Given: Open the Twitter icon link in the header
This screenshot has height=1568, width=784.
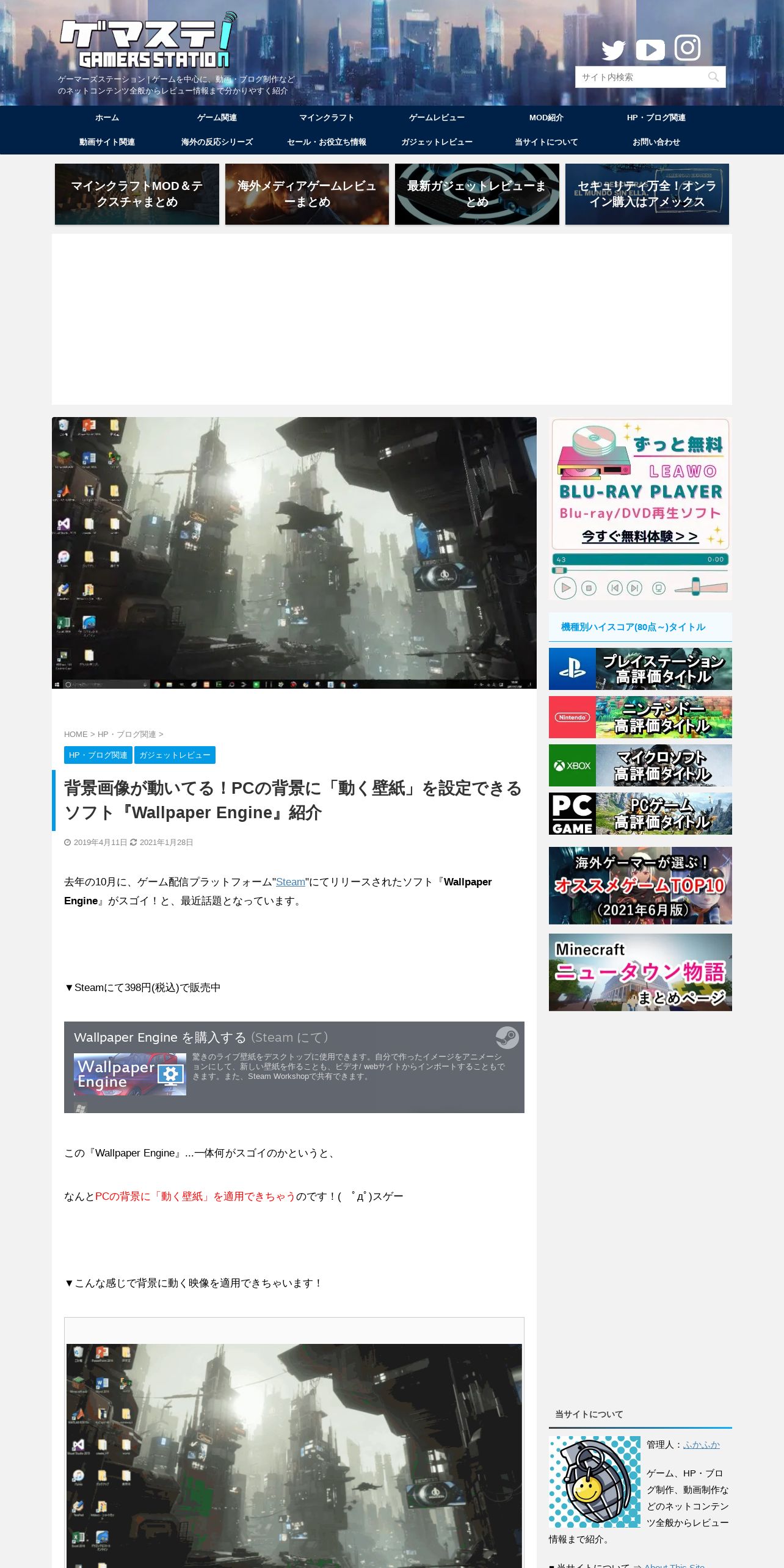Looking at the screenshot, I should pyautogui.click(x=614, y=50).
